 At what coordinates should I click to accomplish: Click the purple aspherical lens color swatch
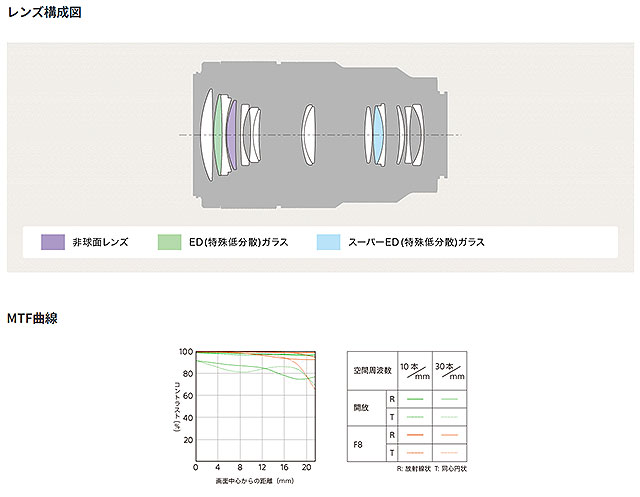tap(53, 242)
